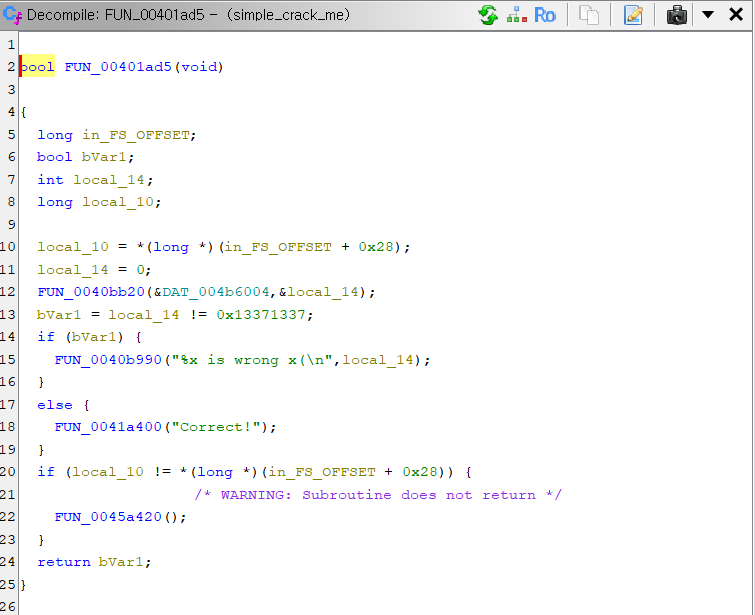Toggle the 'Ro' read-only icon
Viewport: 755px width, 615px height.
pyautogui.click(x=545, y=15)
